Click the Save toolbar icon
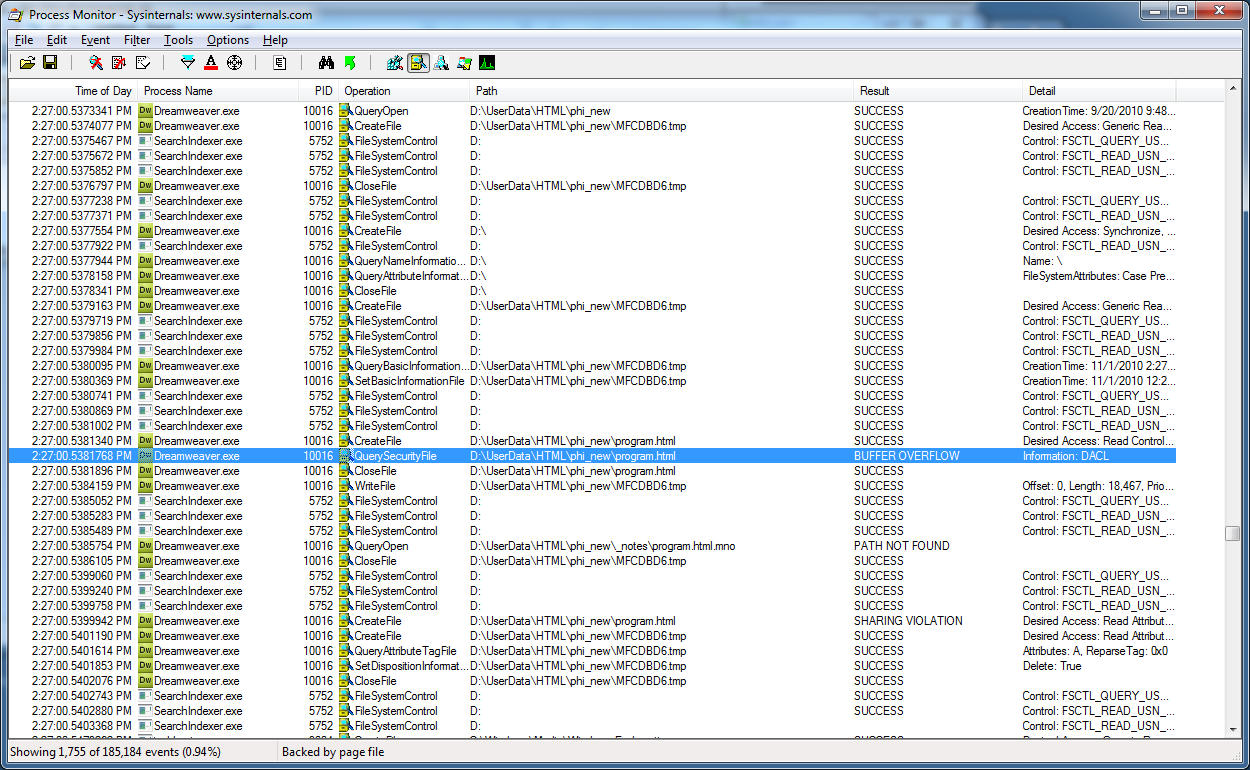 coord(50,63)
